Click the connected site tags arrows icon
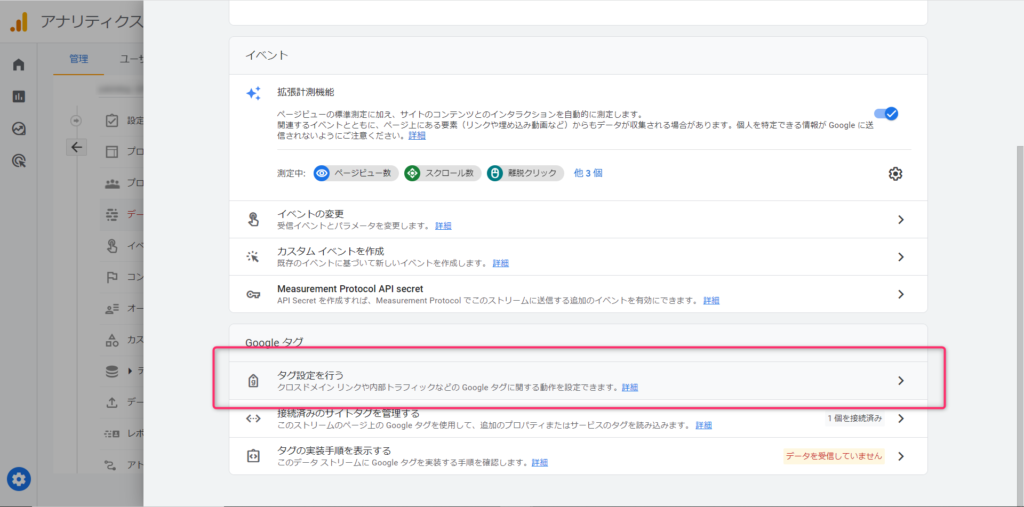This screenshot has height=507, width=1024. 253,419
